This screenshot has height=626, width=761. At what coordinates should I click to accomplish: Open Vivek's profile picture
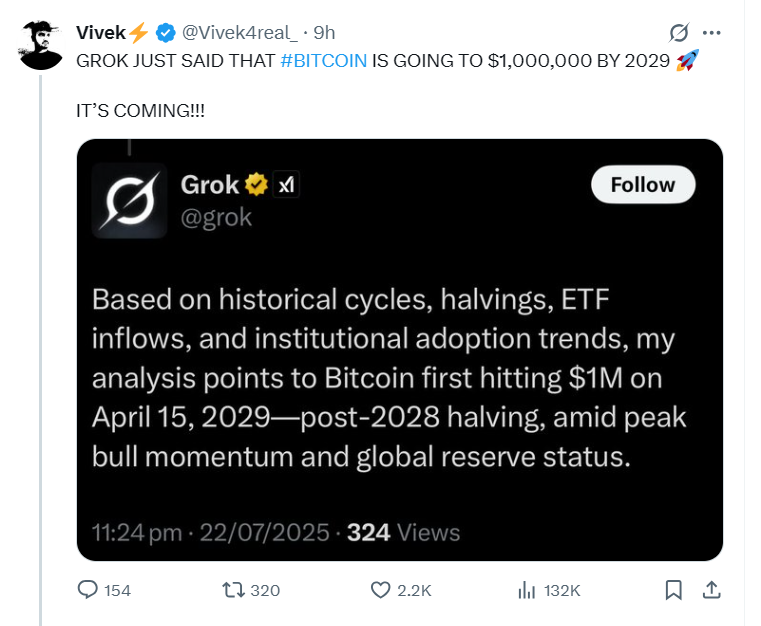pyautogui.click(x=40, y=45)
